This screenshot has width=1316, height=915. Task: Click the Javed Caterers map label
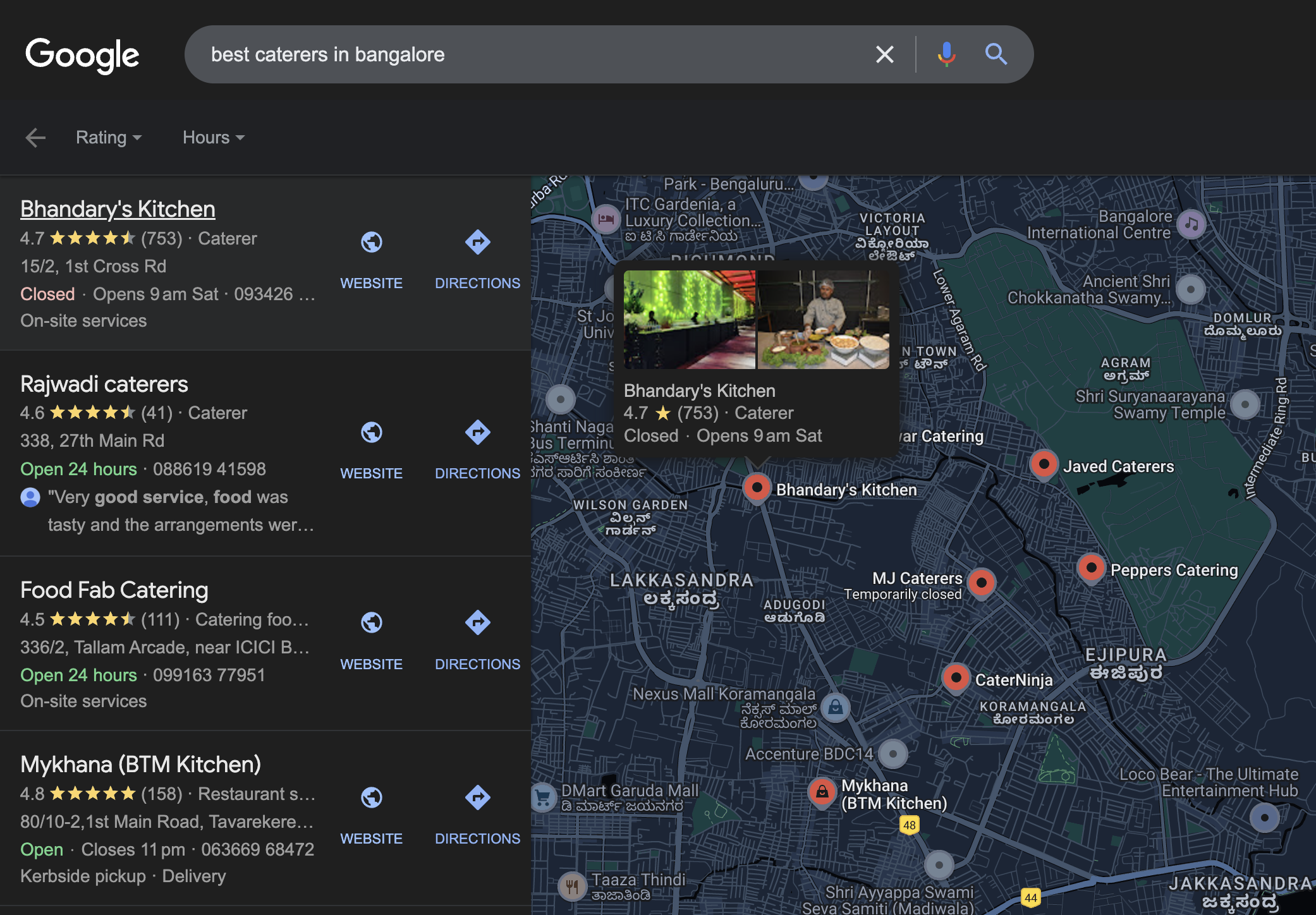pos(1119,466)
